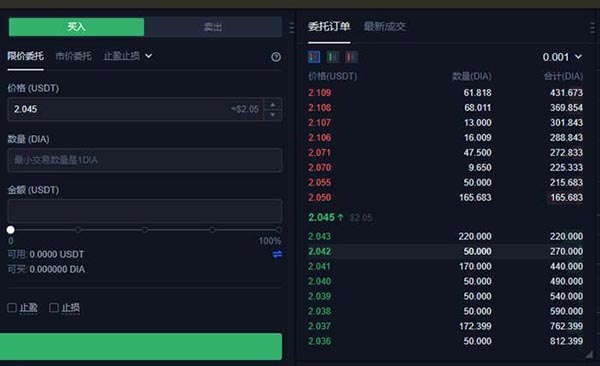Switch to 市价委托 market order tab
The width and height of the screenshot is (600, 366).
(73, 56)
